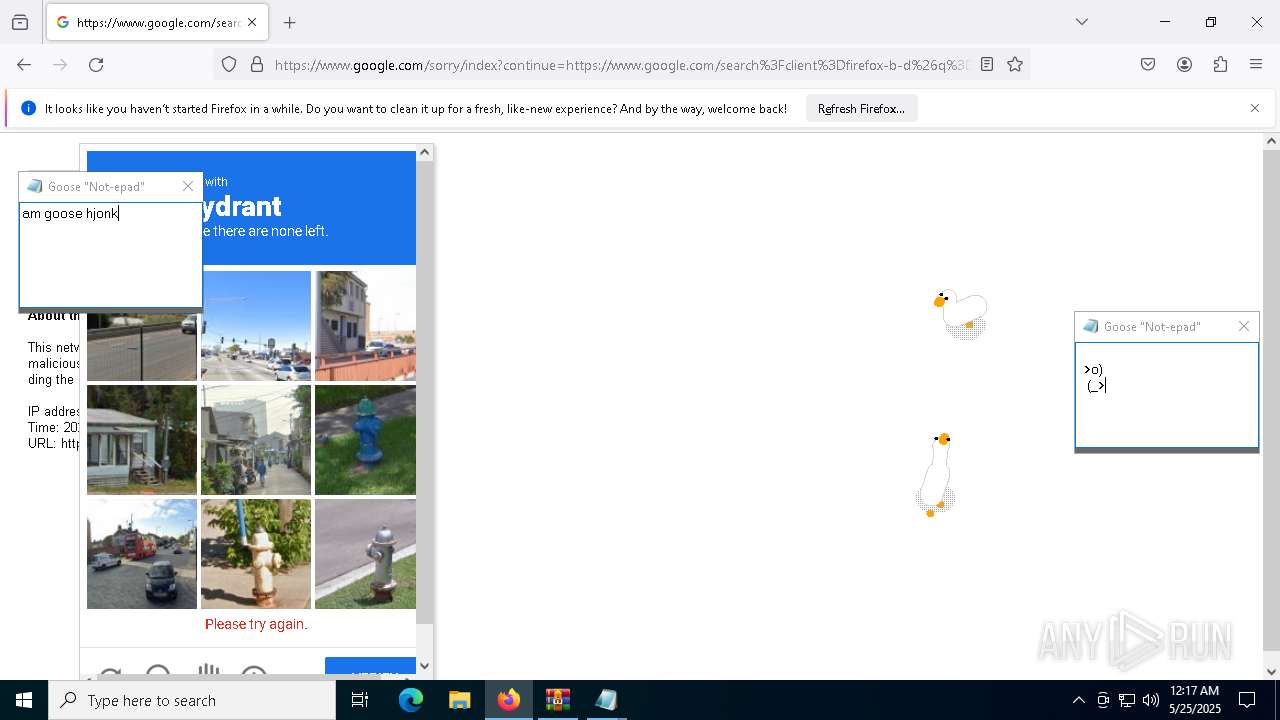
Task: Open Firefox account menu
Action: pos(1184,64)
